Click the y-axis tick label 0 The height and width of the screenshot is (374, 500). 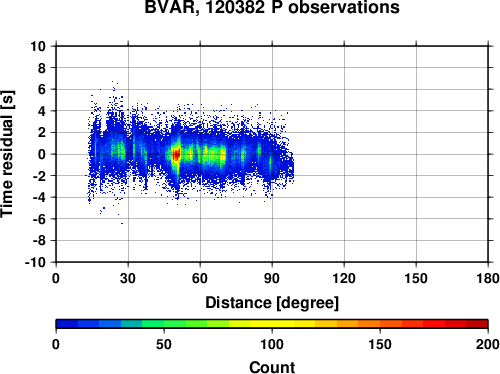click(x=42, y=154)
